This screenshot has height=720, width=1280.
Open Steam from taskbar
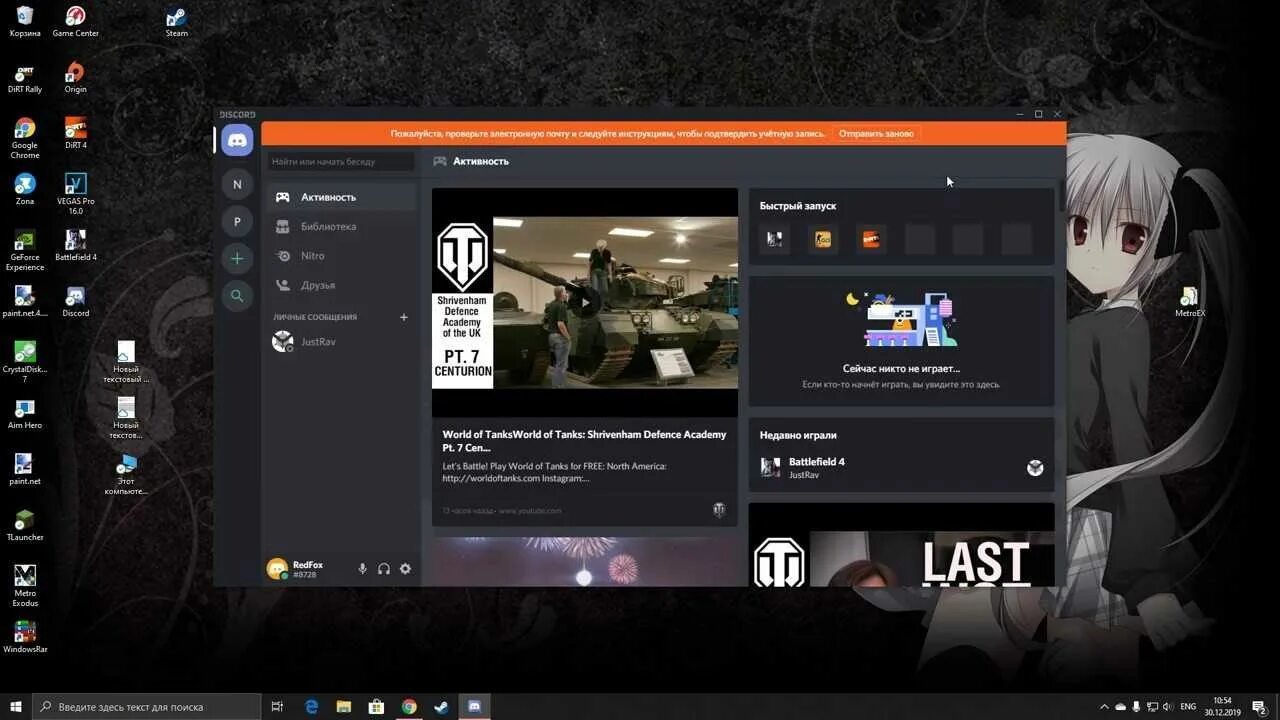441,706
